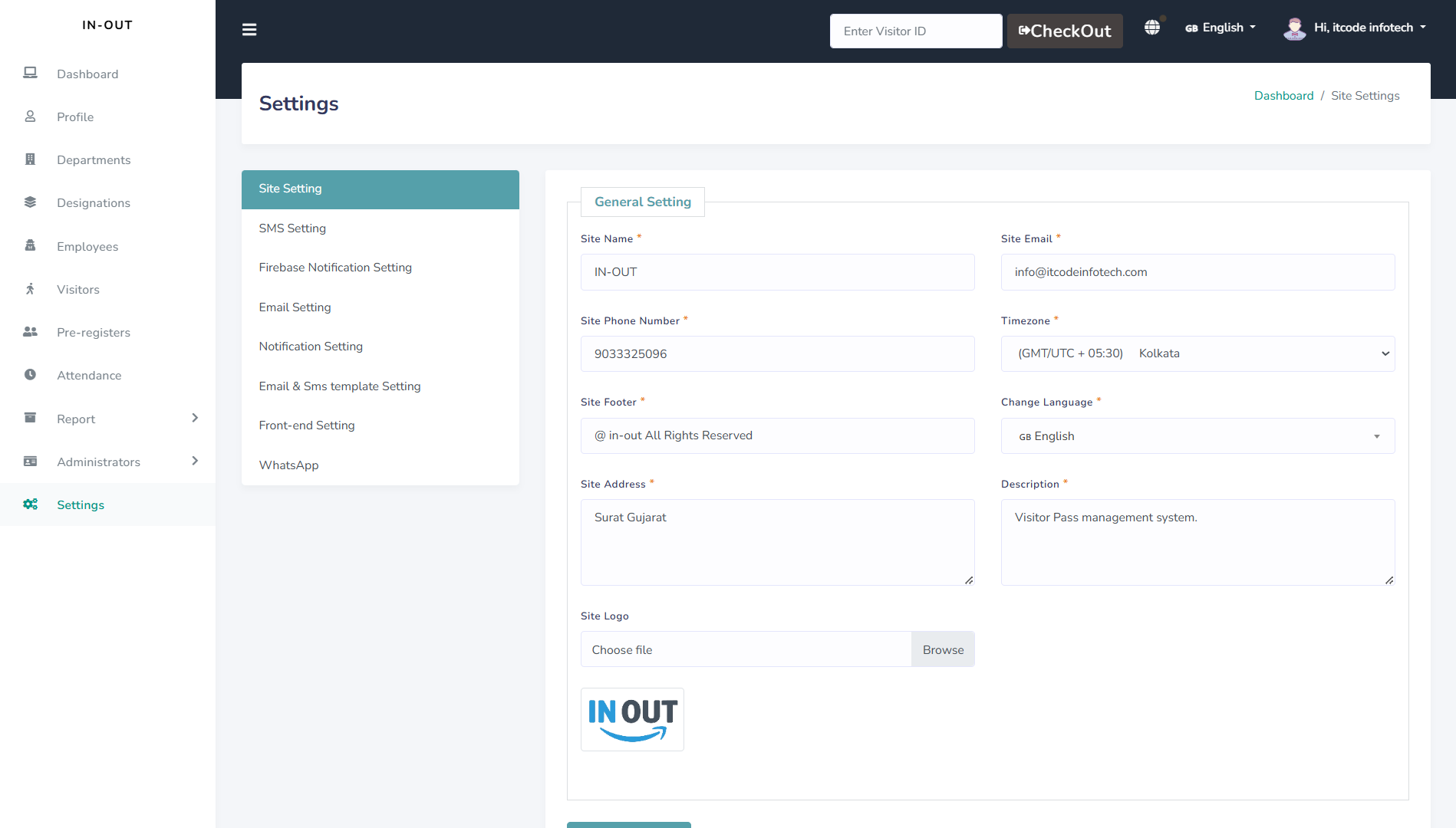Click the Browse button for Site Logo
The image size is (1456, 828).
pos(943,649)
